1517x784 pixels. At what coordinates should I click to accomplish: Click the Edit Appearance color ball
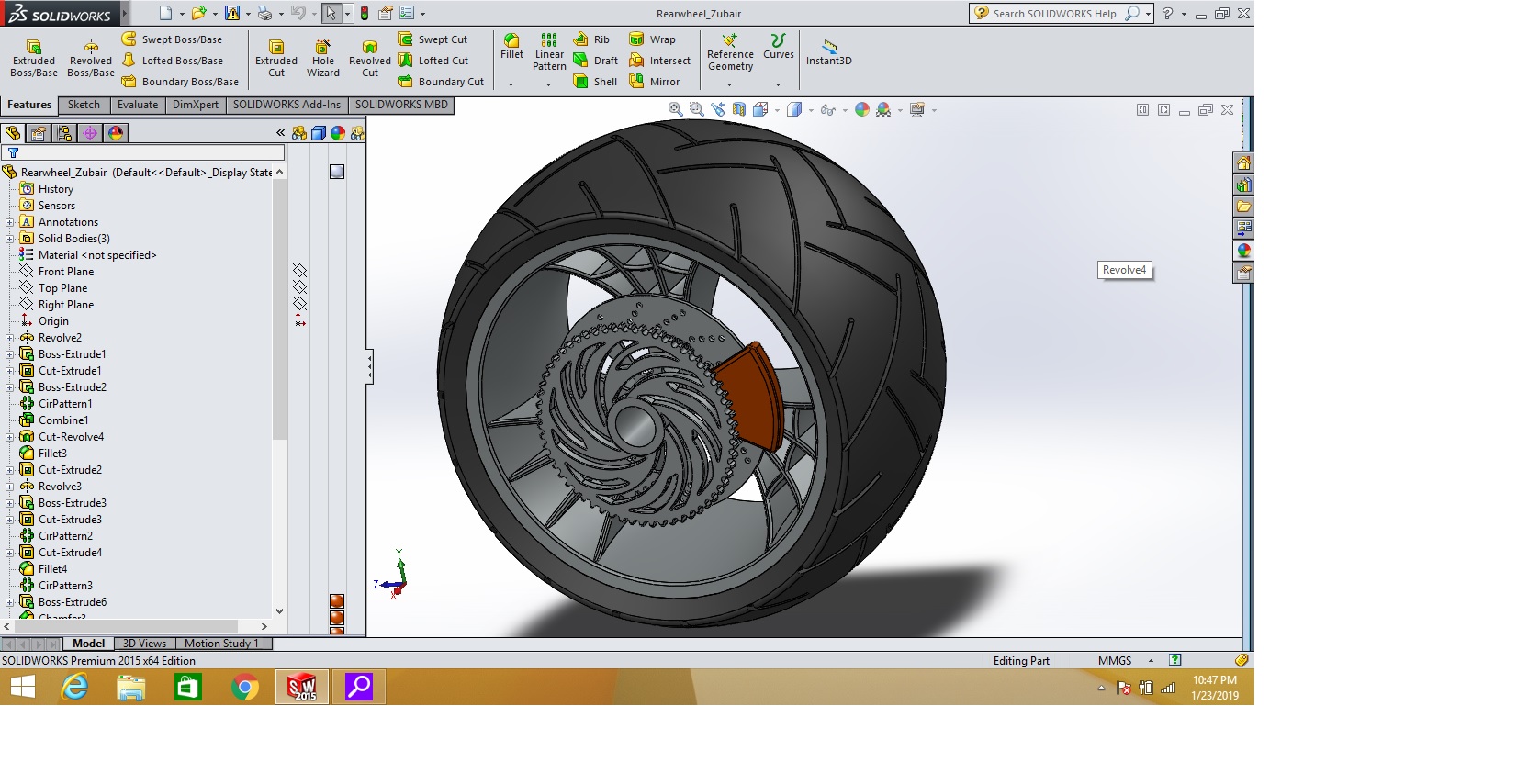[x=861, y=109]
